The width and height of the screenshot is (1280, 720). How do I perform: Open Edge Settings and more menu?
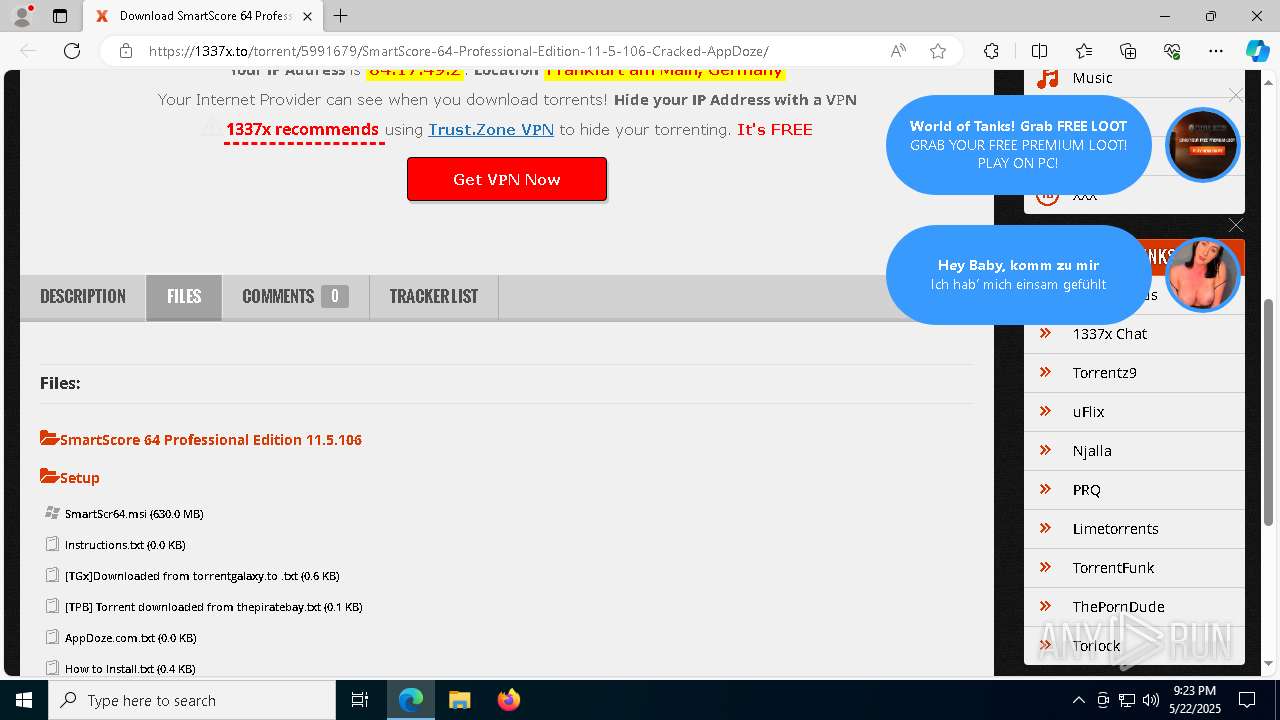1216,51
